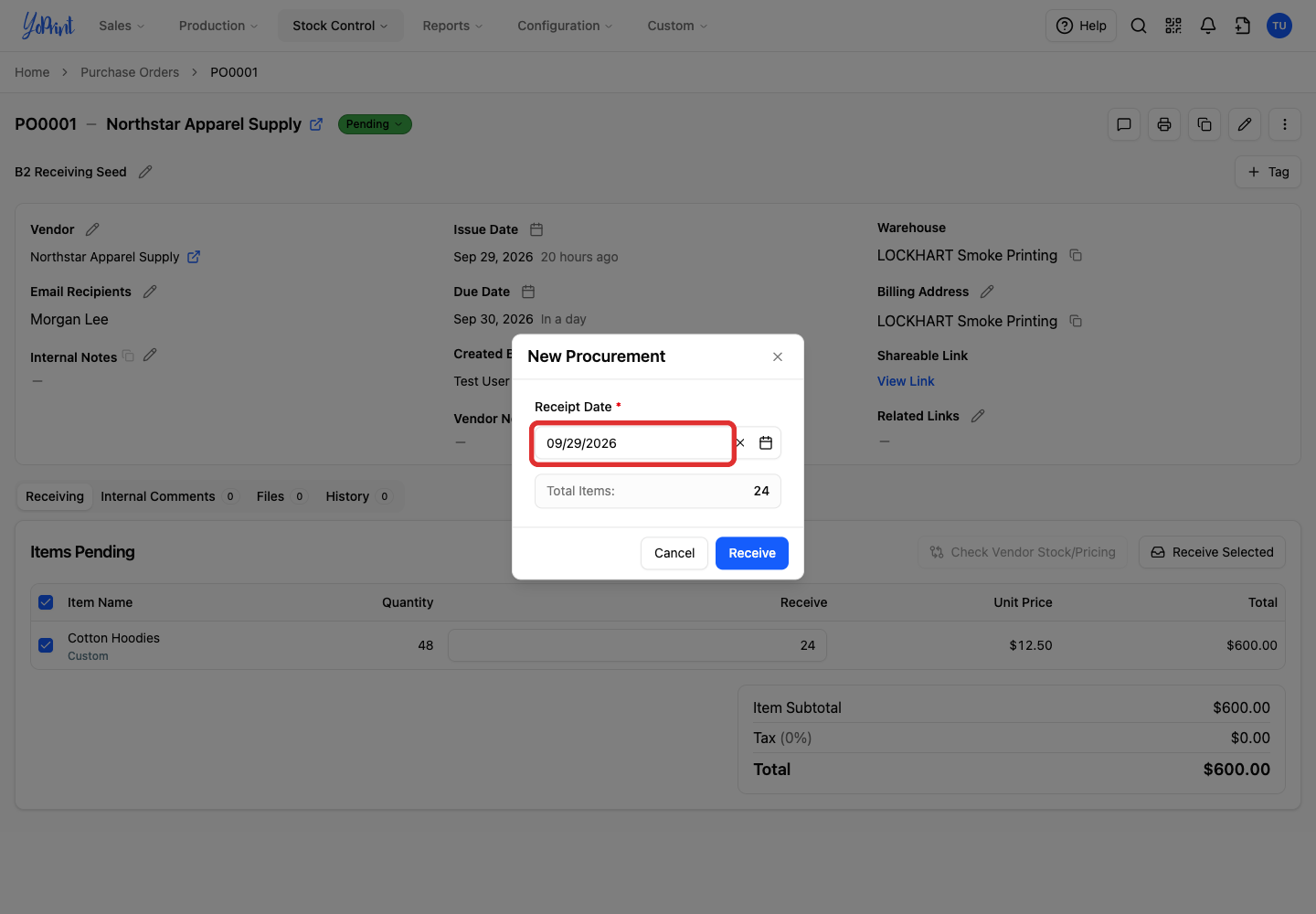Expand the Reports menu
1316x914 pixels.
coord(452,26)
